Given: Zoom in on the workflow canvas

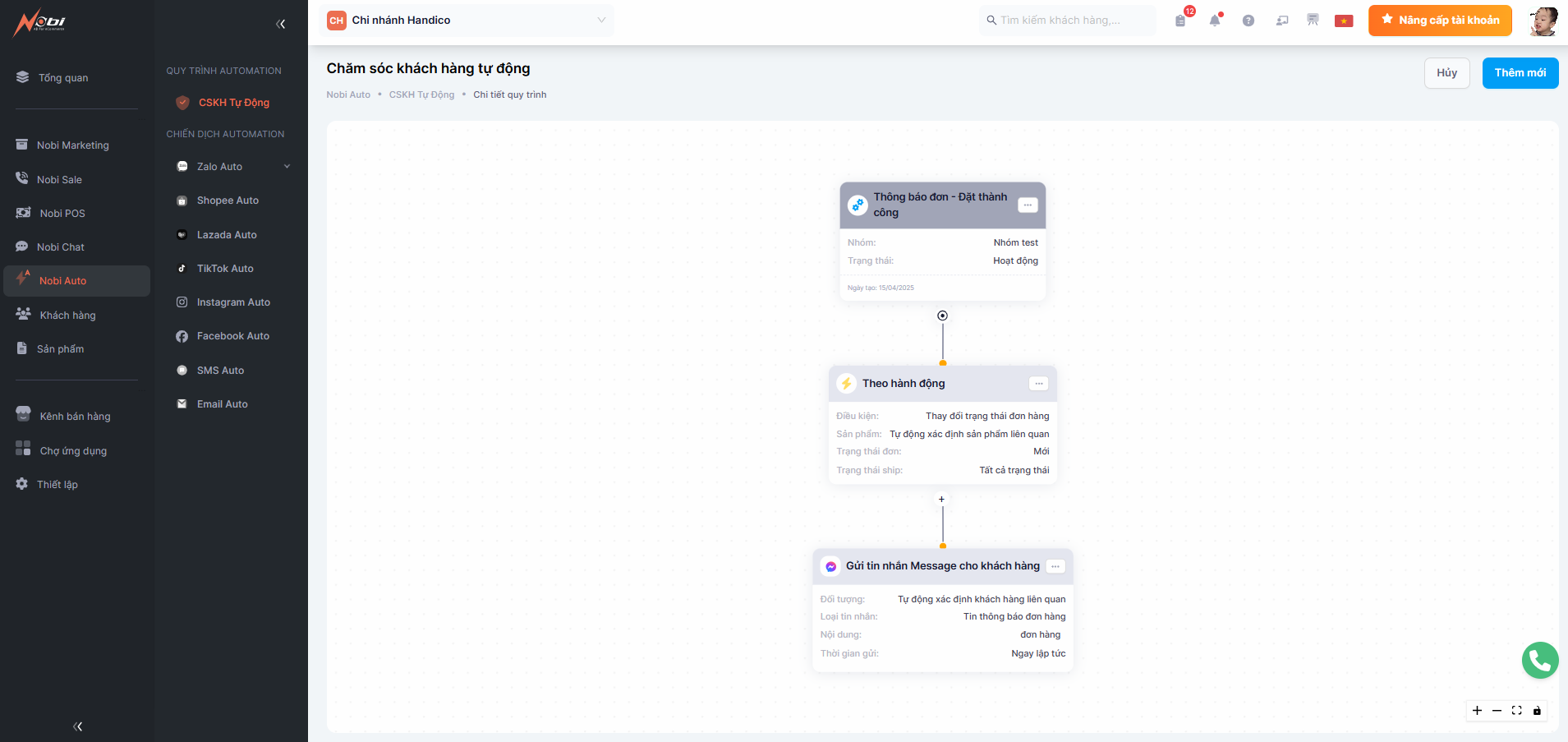Looking at the screenshot, I should click(1477, 711).
